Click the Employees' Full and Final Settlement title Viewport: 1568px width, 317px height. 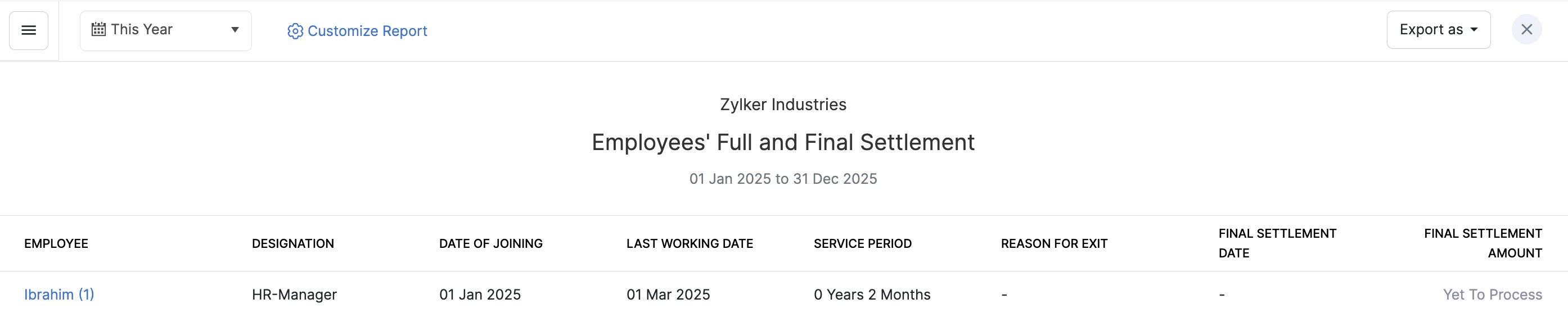(783, 142)
